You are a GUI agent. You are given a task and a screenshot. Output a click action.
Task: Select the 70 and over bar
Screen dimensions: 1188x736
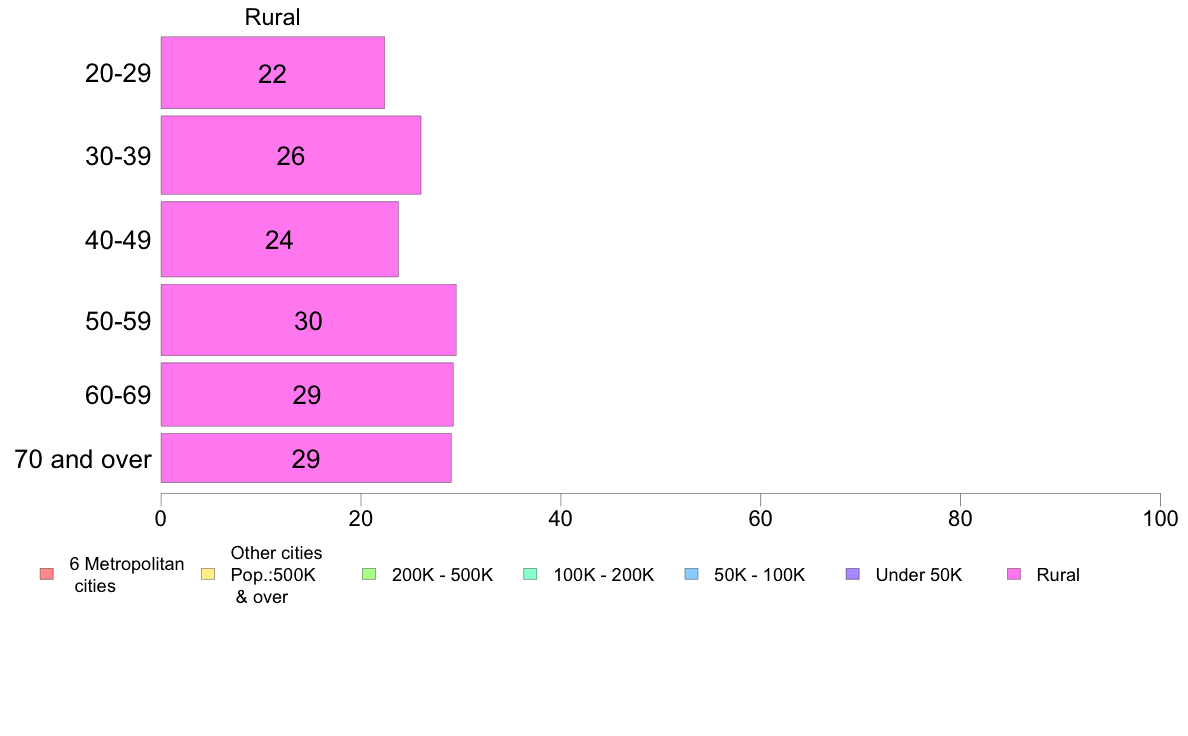click(306, 458)
